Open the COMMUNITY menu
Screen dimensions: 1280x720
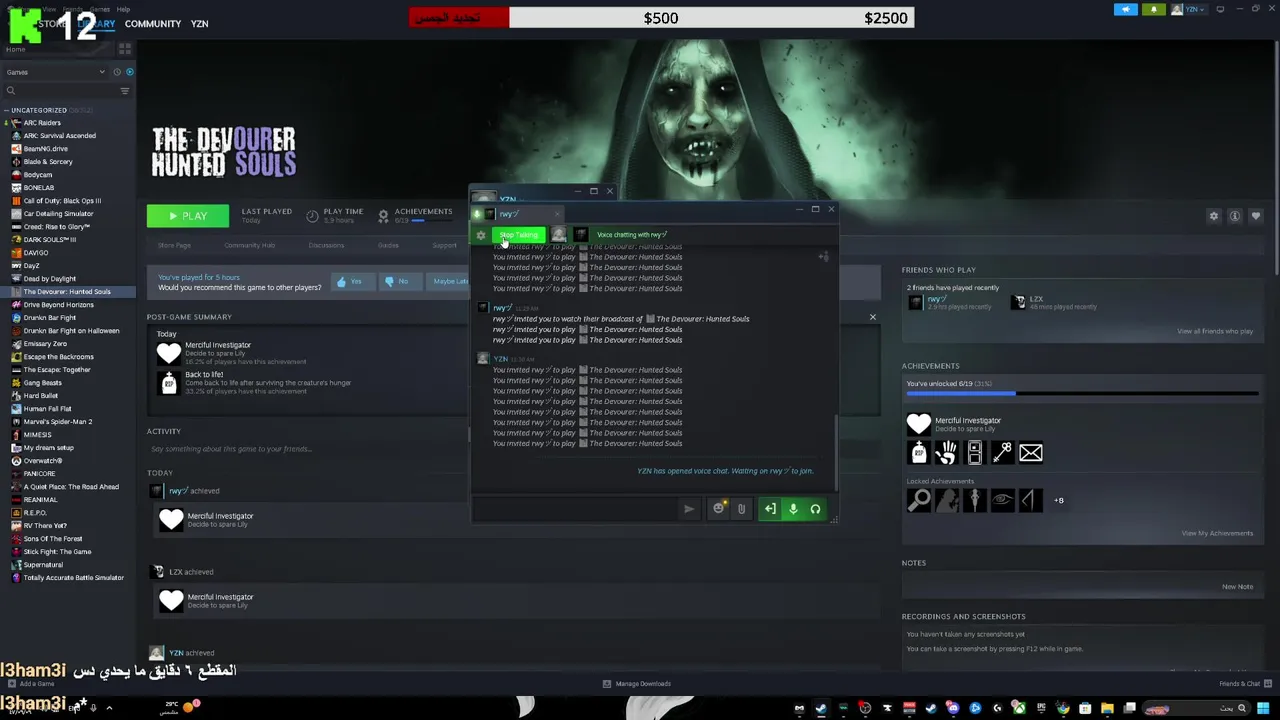click(x=153, y=24)
